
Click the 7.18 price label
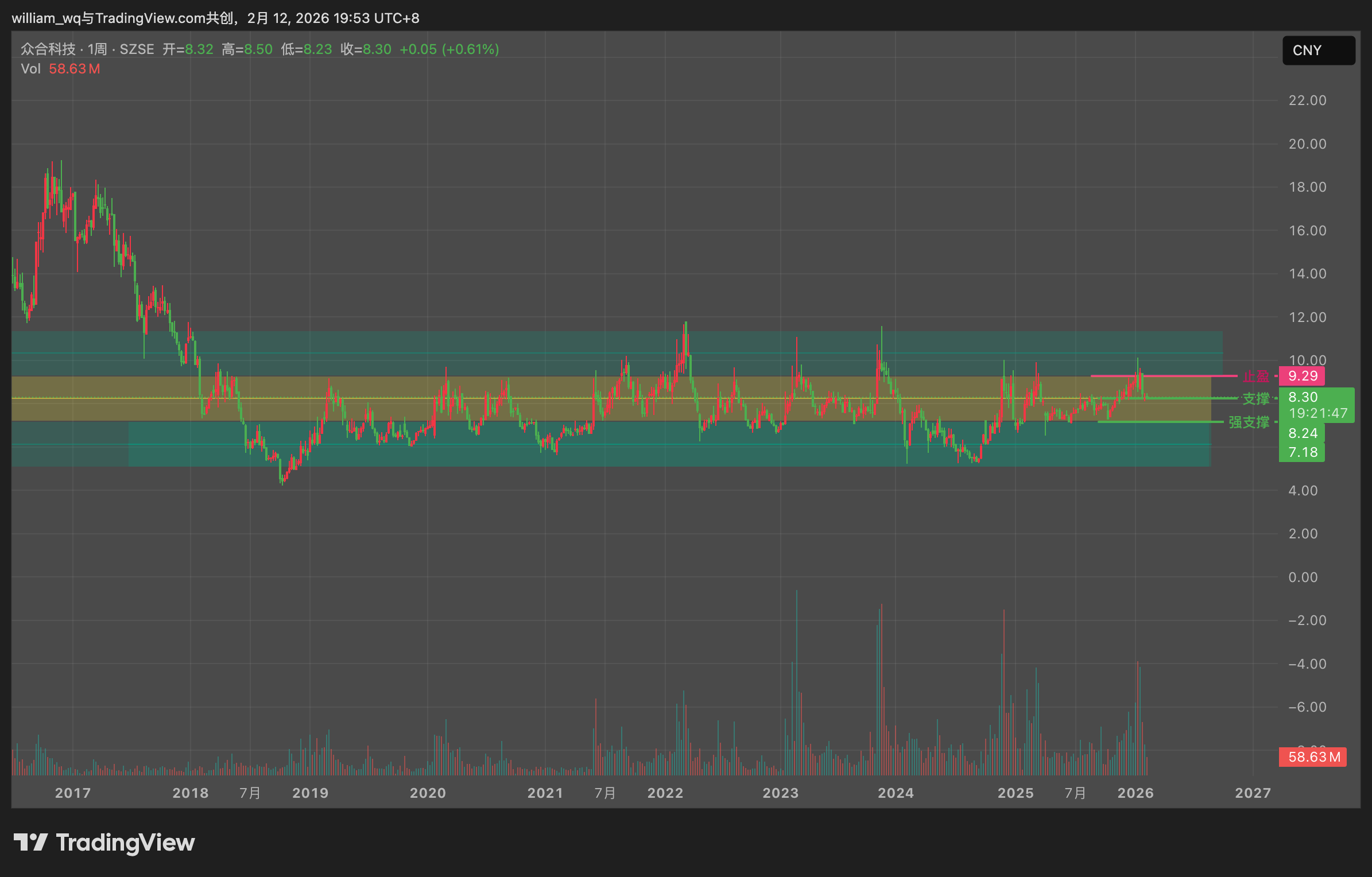[x=1302, y=452]
